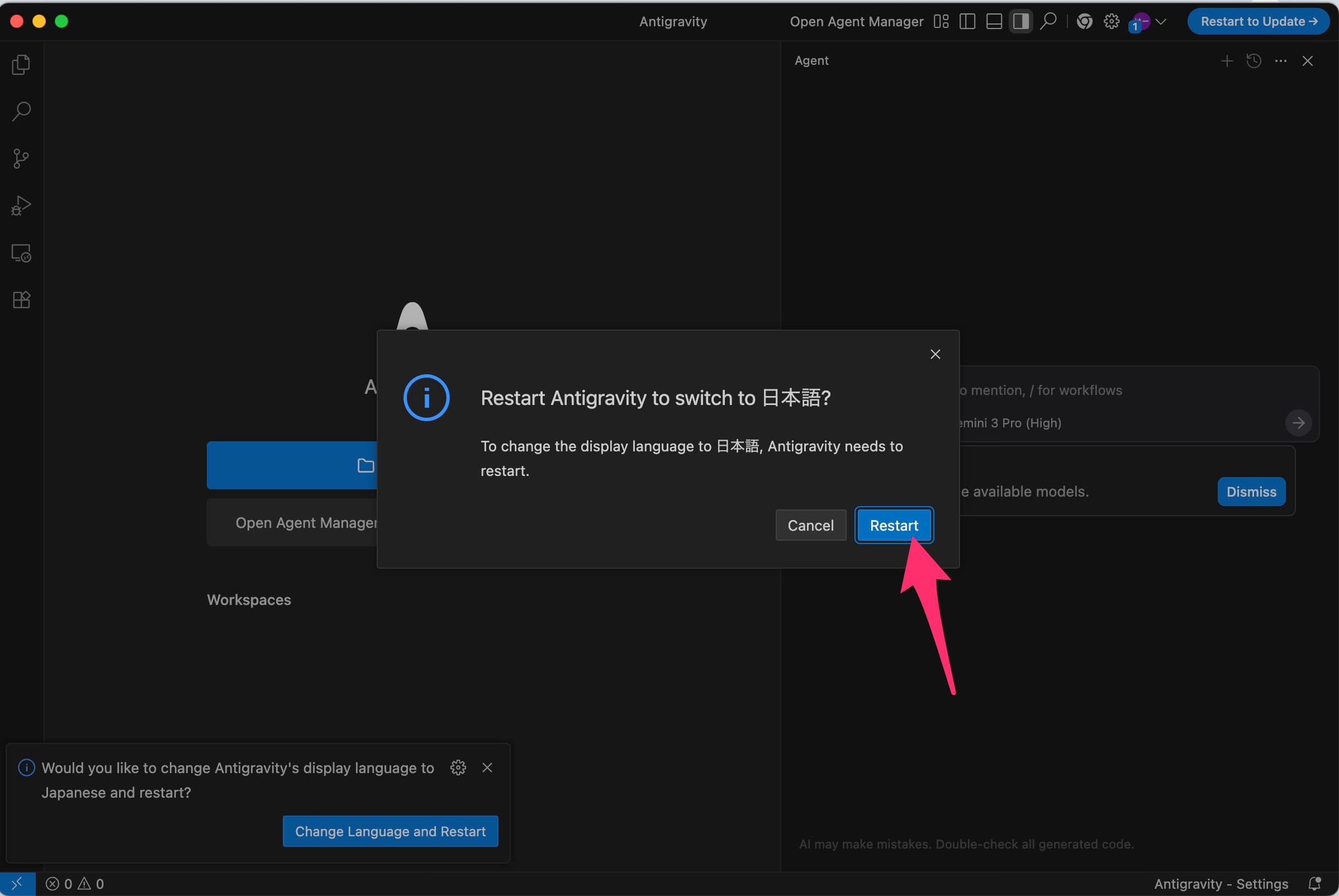Open the Extensions view
Screen dimensions: 1339x896
click(x=21, y=299)
